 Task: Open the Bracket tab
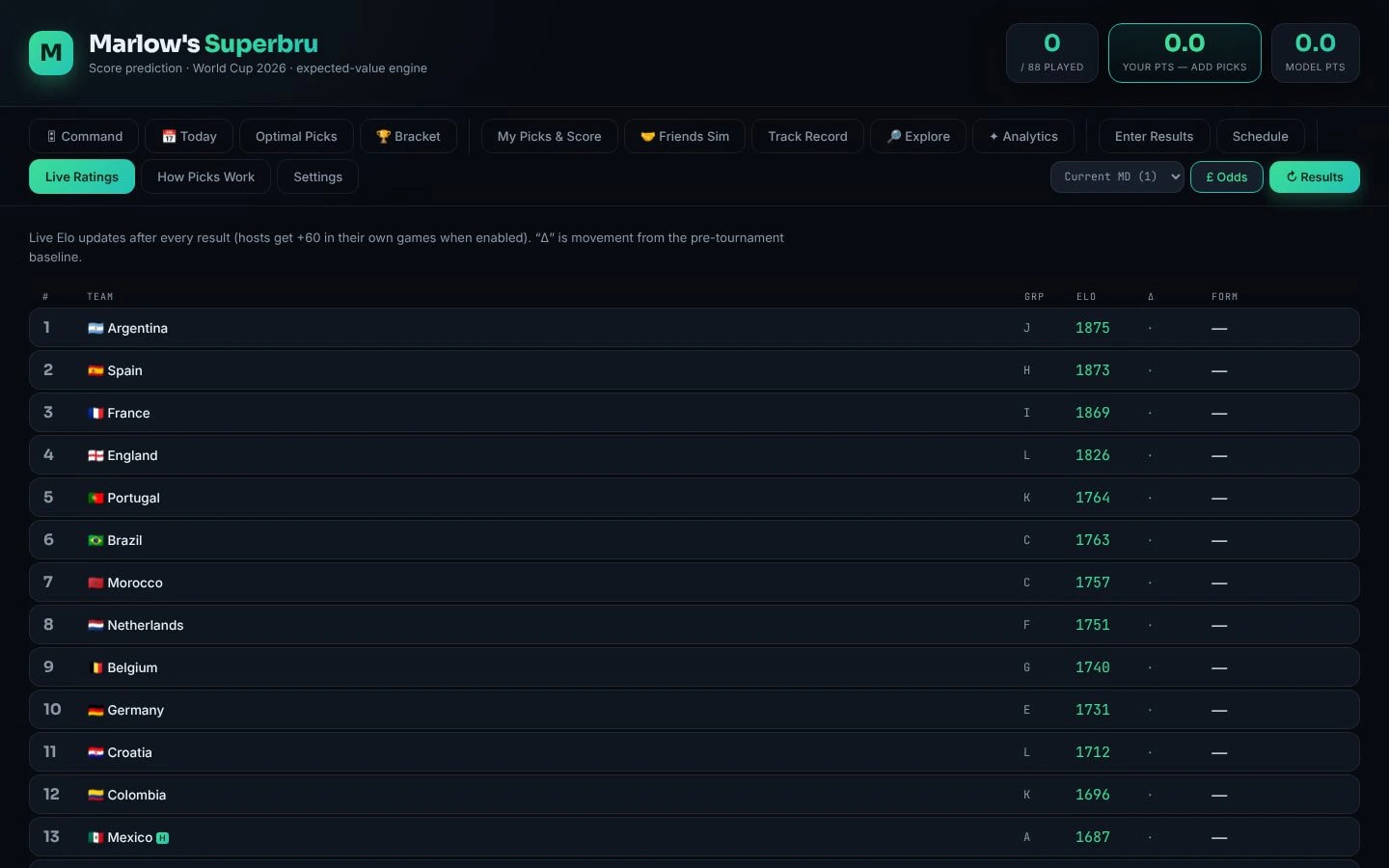(408, 136)
